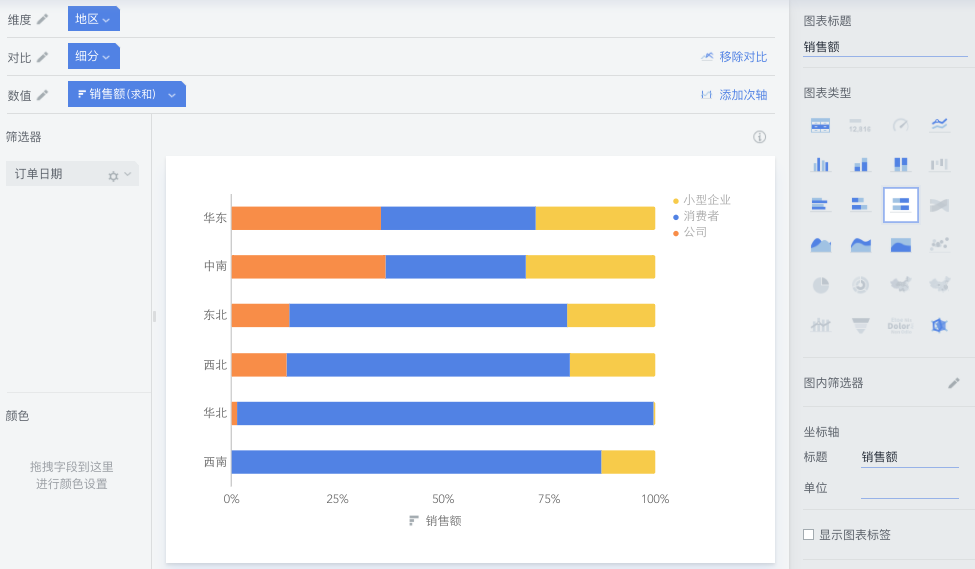Choose the stacked area chart type
Screen dimensions: 975x569
861,244
